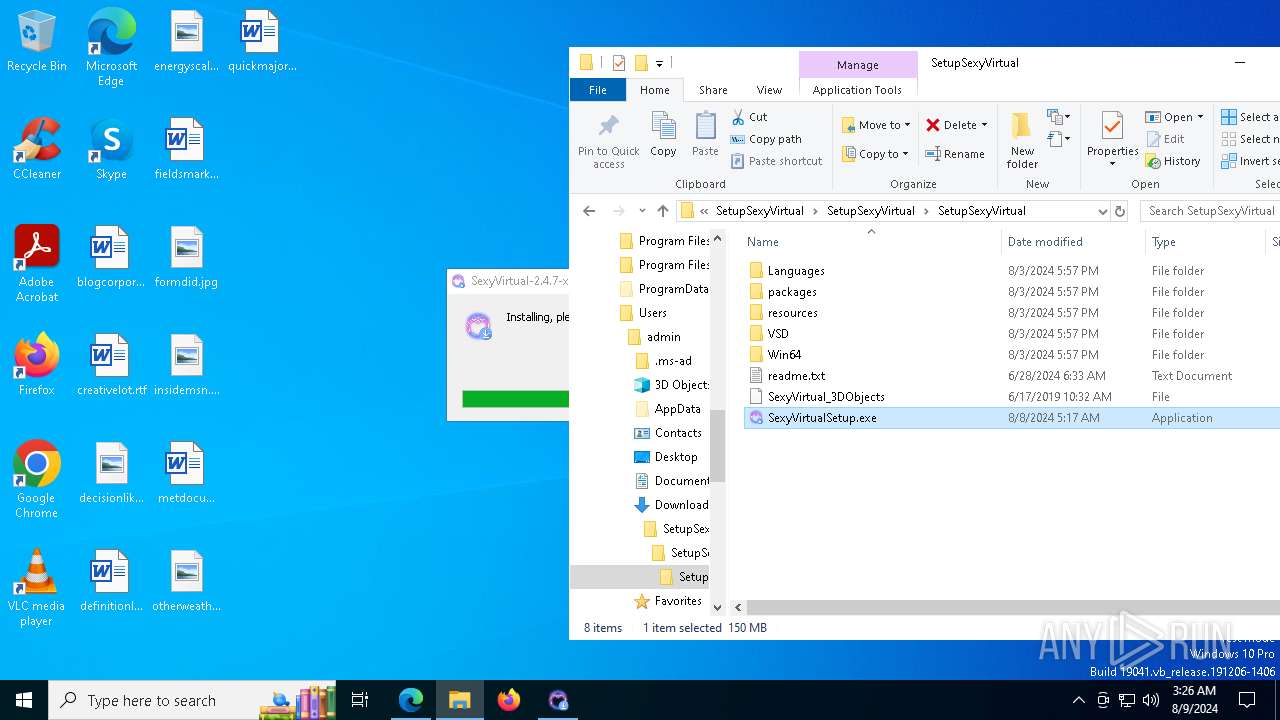Select Google Chrome desktop icon

tap(37, 480)
